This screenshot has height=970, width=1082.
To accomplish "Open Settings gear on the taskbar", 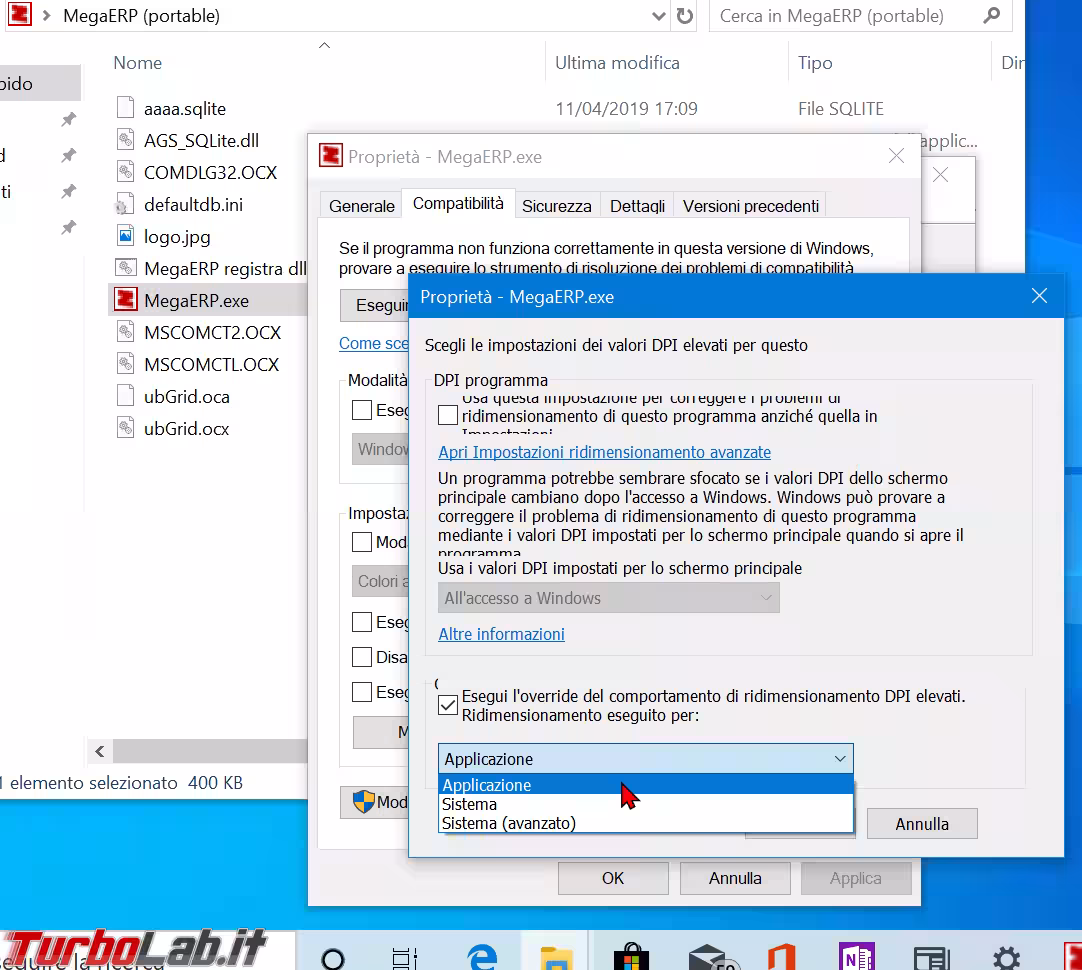I will pos(1006,958).
